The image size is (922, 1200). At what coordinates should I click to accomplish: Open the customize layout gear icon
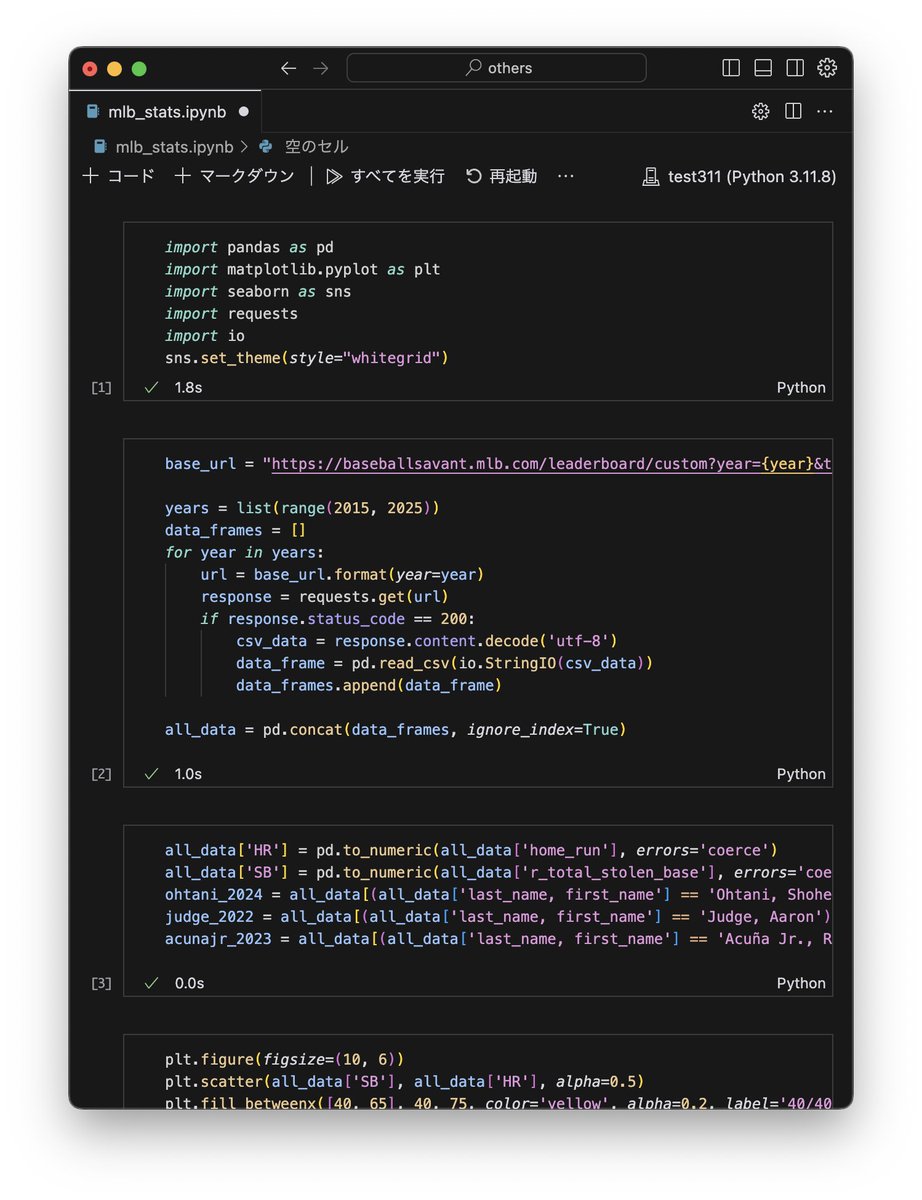click(x=827, y=68)
